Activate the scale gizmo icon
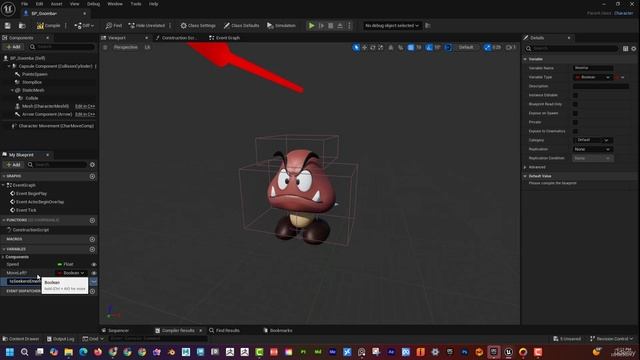The image size is (640, 360). pyautogui.click(x=381, y=48)
